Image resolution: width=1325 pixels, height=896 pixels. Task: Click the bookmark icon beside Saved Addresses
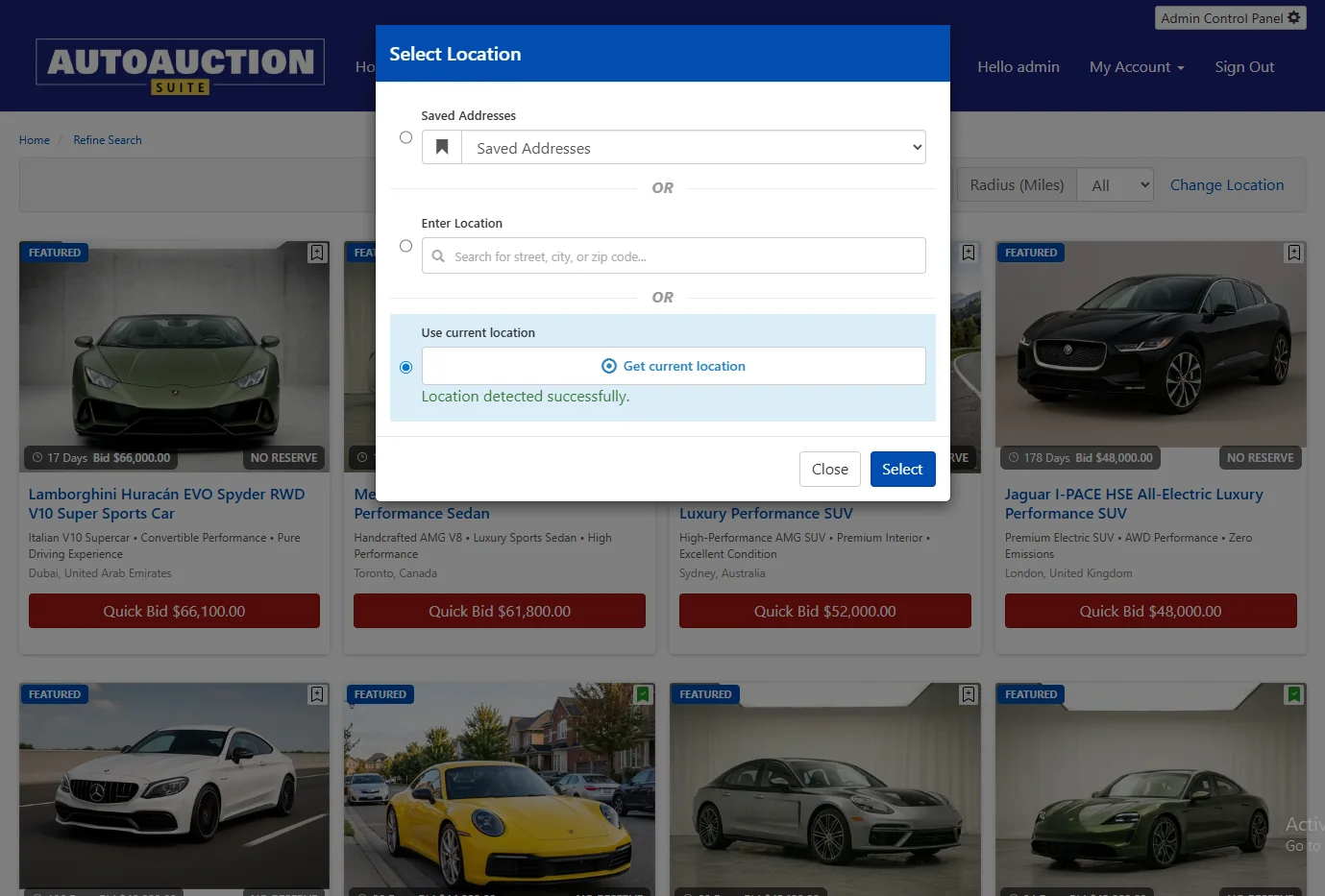click(x=442, y=147)
